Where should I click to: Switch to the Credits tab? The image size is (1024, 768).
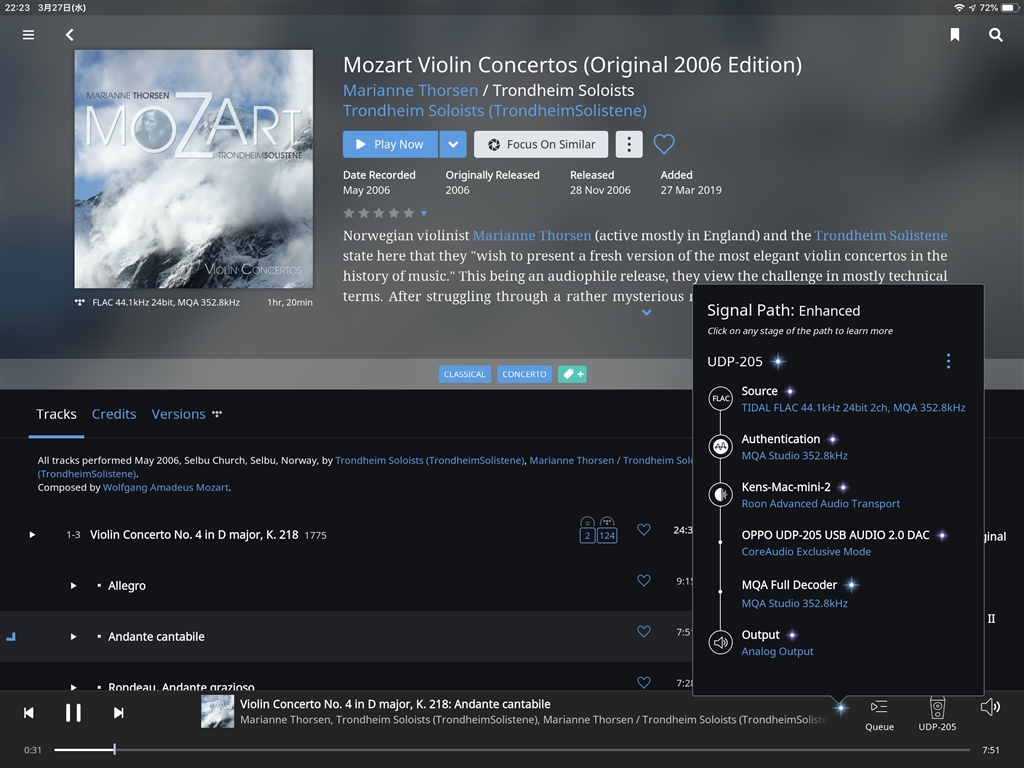click(x=114, y=414)
